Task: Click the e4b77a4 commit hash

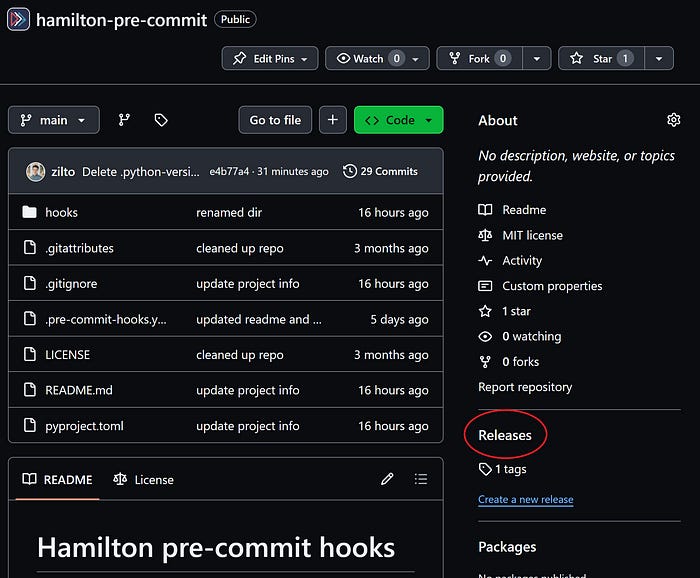Action: coord(229,171)
